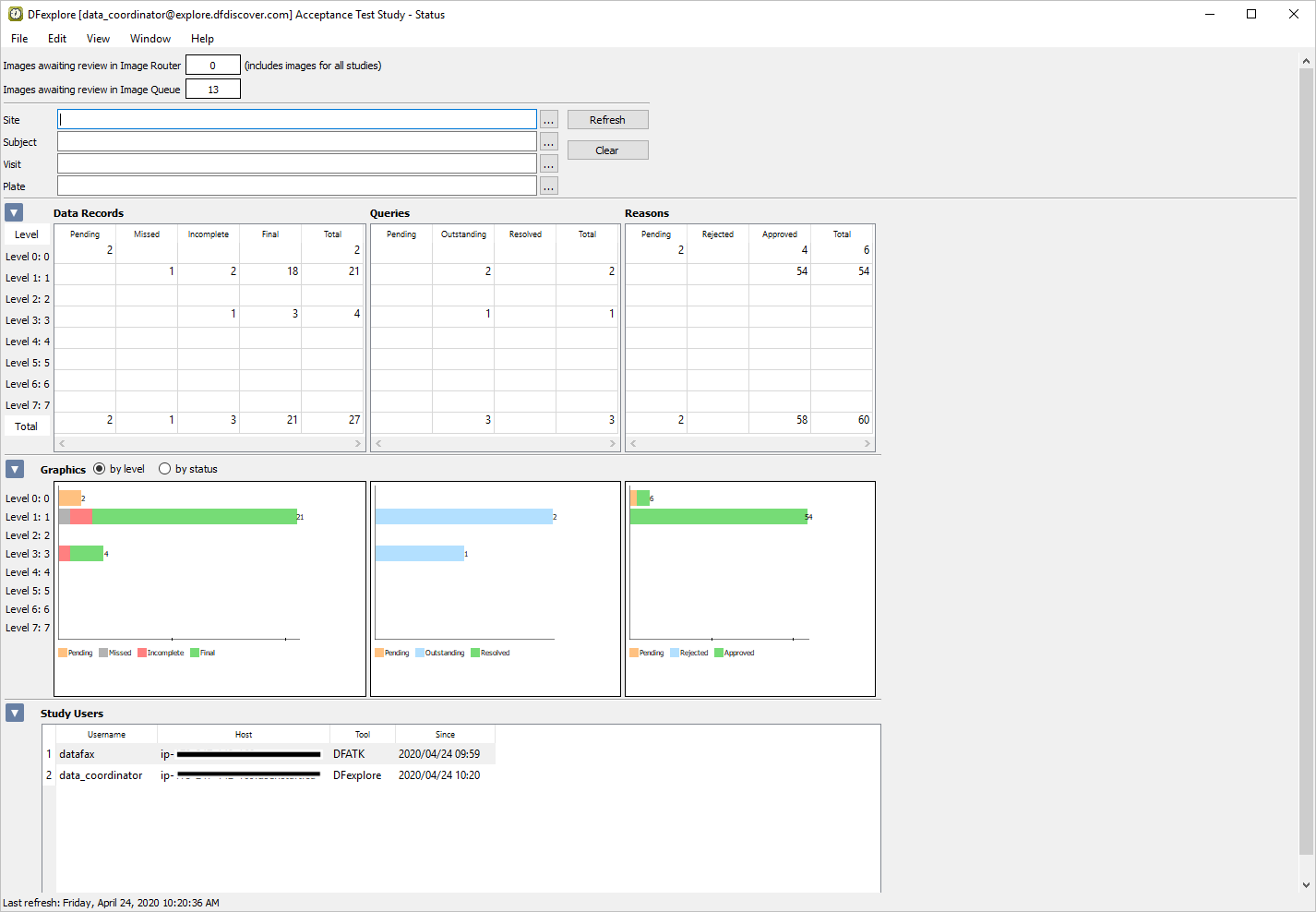The width and height of the screenshot is (1316, 912).
Task: Click the Refresh button
Action: point(607,120)
